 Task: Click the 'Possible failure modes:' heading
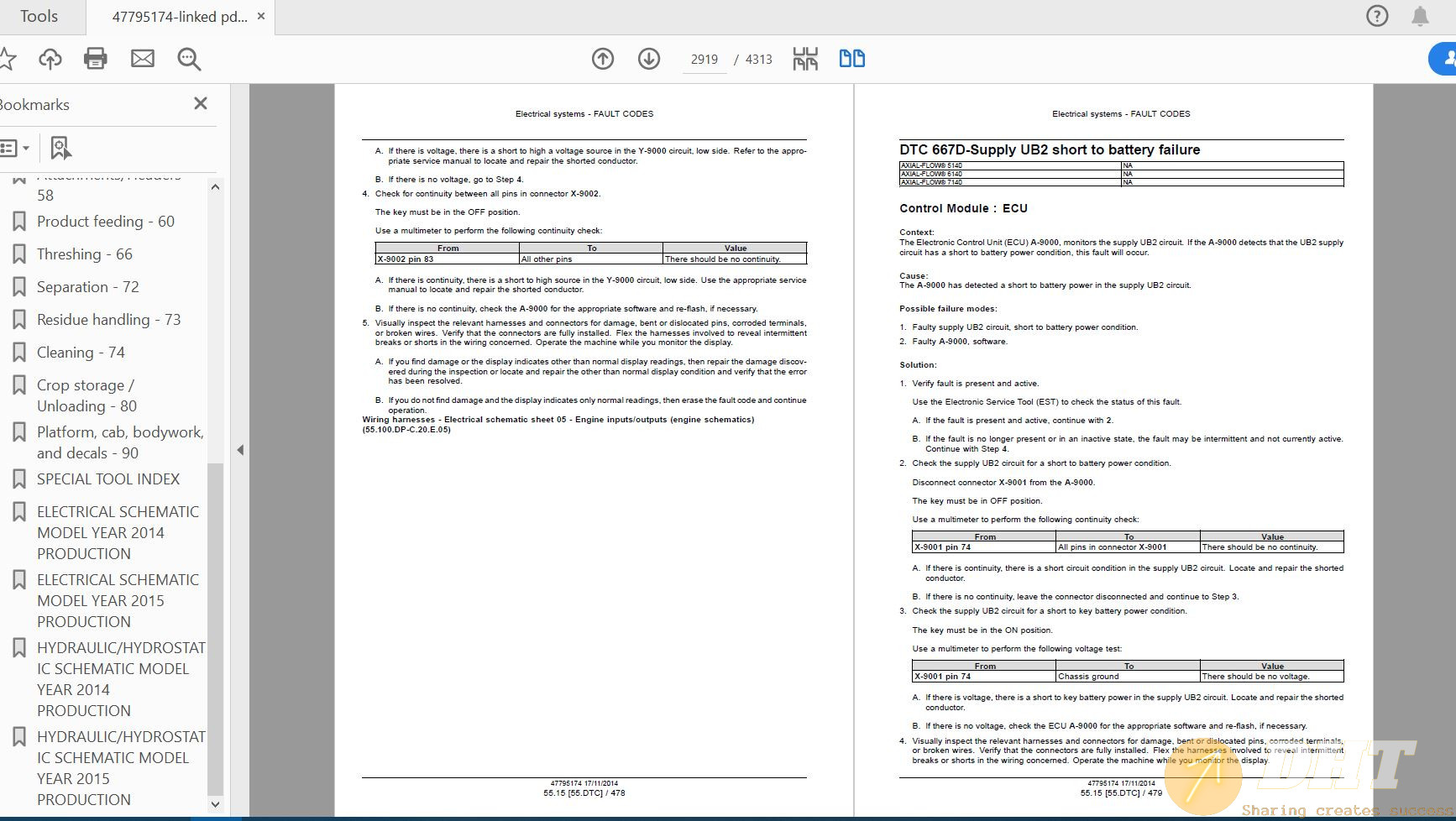click(948, 309)
